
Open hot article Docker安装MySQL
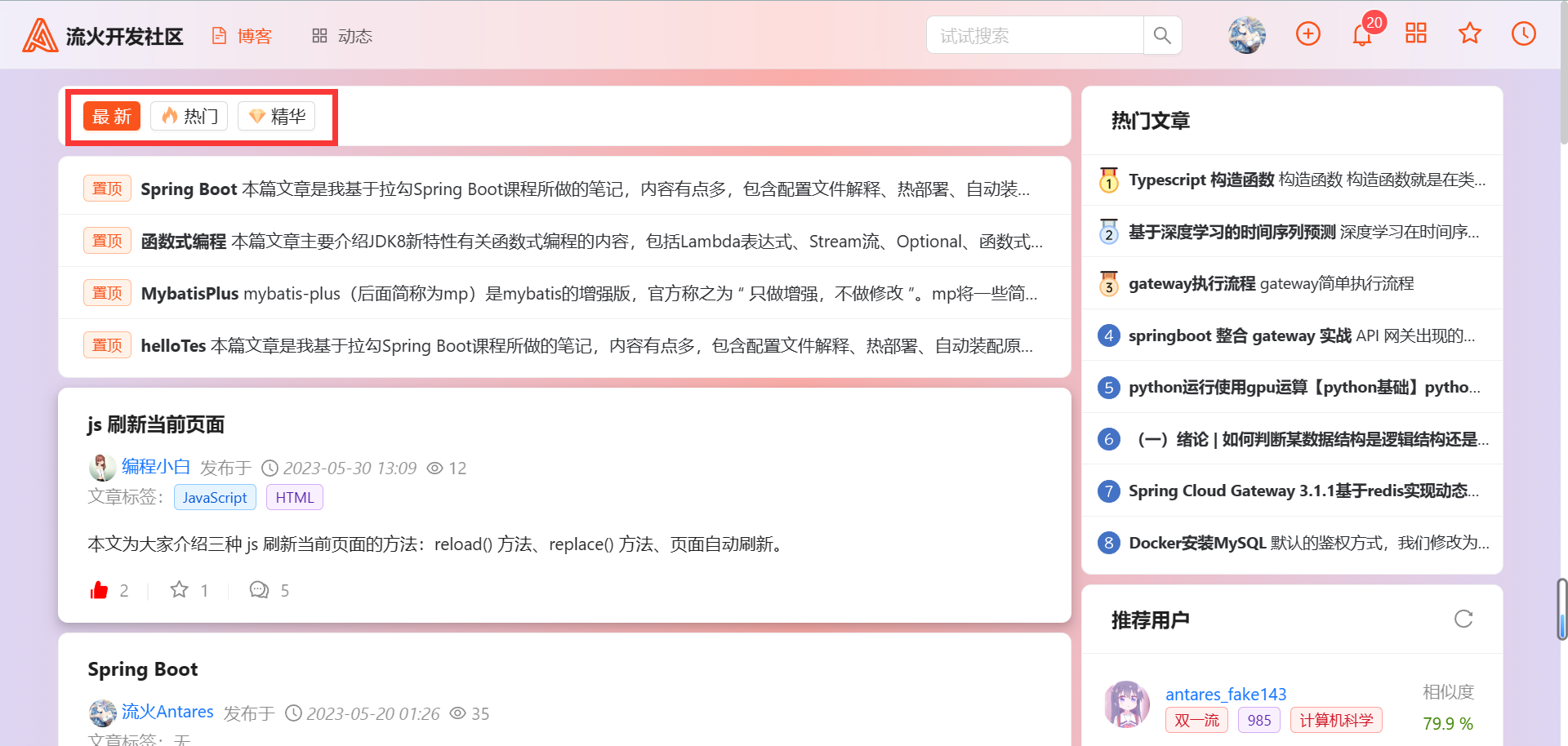click(1309, 543)
